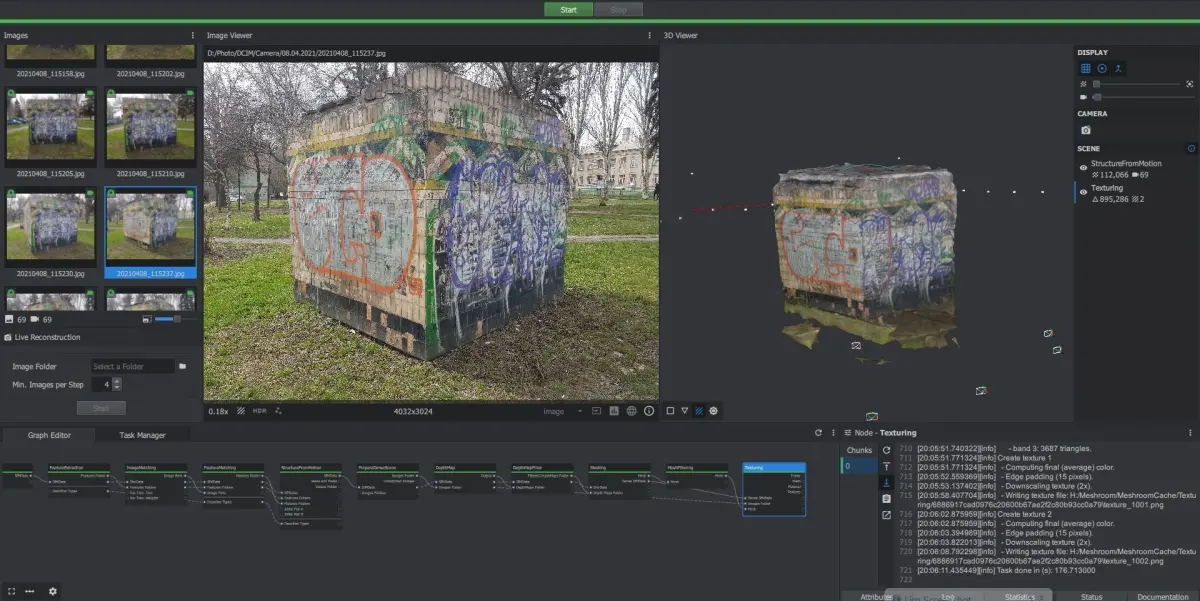This screenshot has height=601, width=1200.
Task: Click the camera snapshot icon under CAMERA
Action: point(1086,130)
